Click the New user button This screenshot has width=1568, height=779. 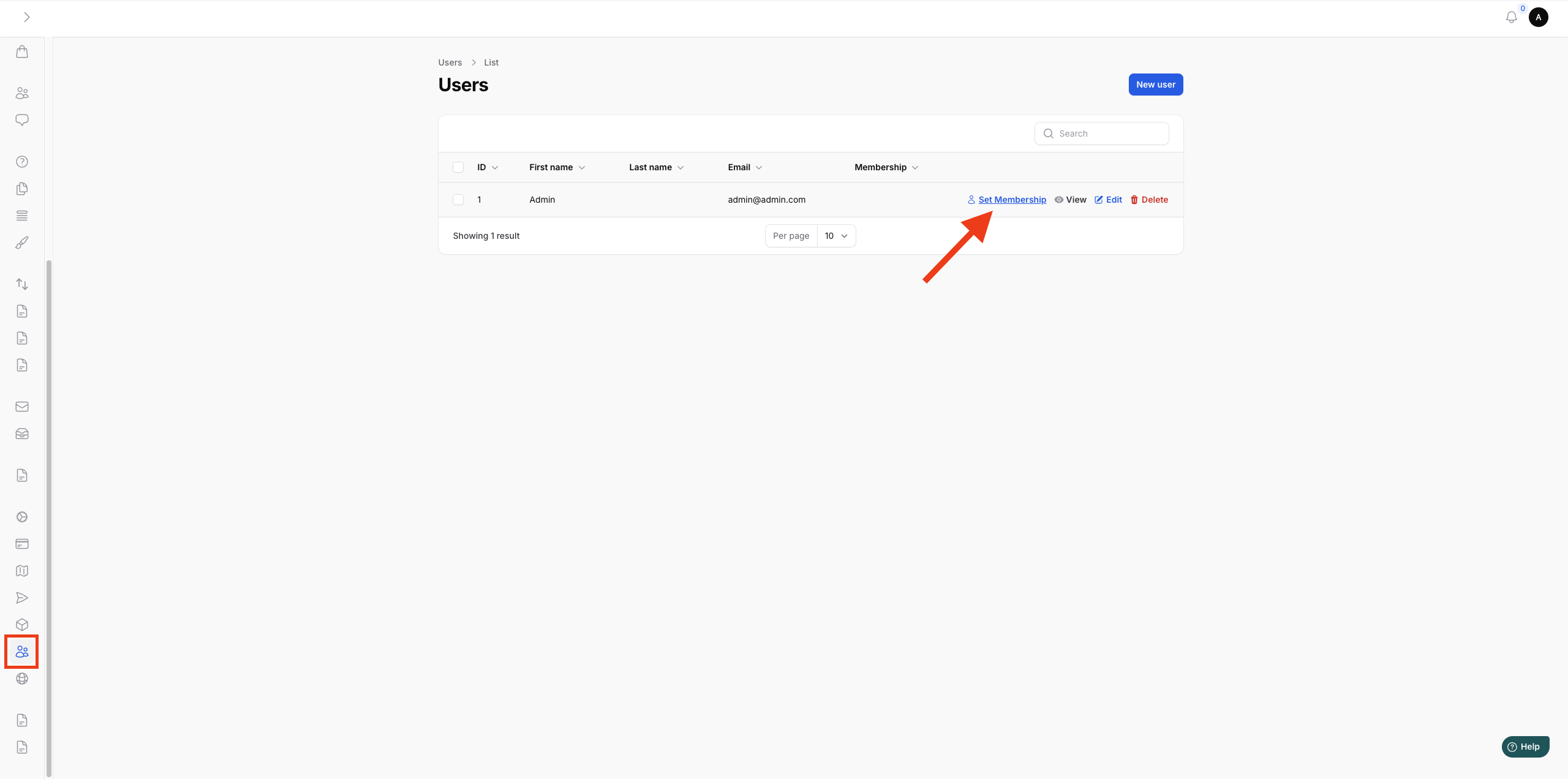pyautogui.click(x=1155, y=85)
